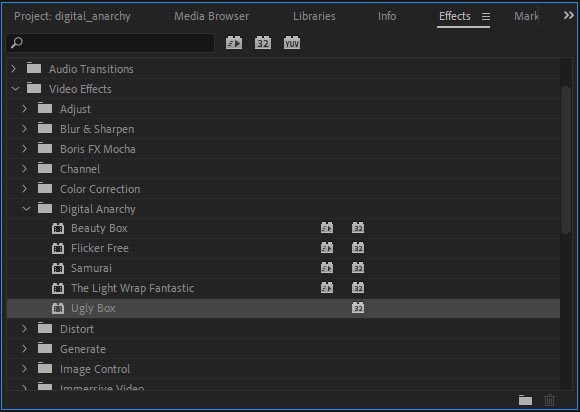This screenshot has height=412, width=580.
Task: Expand the Image Control folder
Action: click(24, 368)
